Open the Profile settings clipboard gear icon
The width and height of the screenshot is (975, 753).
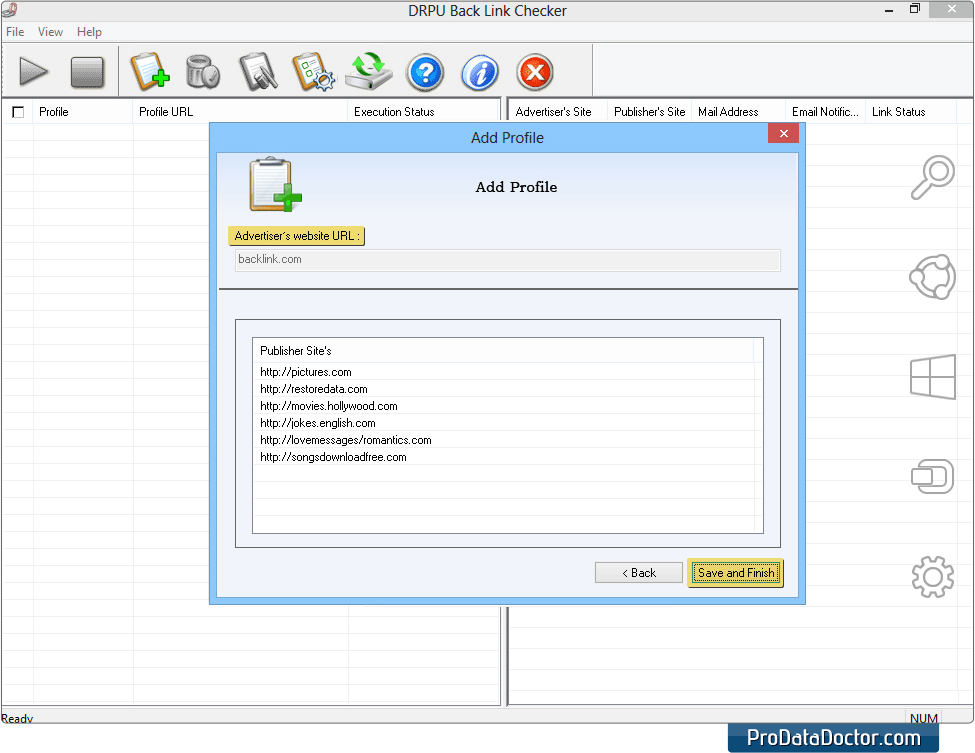[313, 72]
